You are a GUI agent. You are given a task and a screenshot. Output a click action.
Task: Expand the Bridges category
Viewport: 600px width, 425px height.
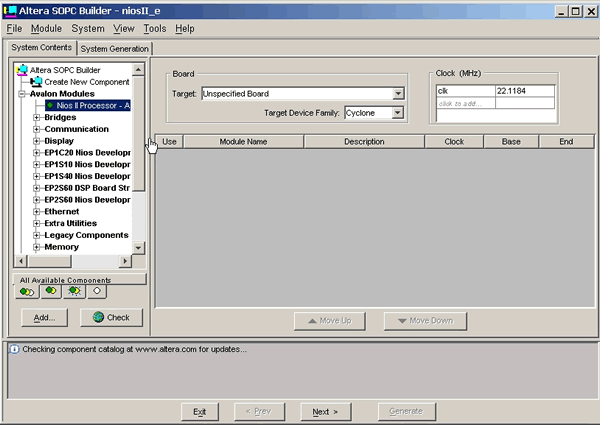(37, 117)
